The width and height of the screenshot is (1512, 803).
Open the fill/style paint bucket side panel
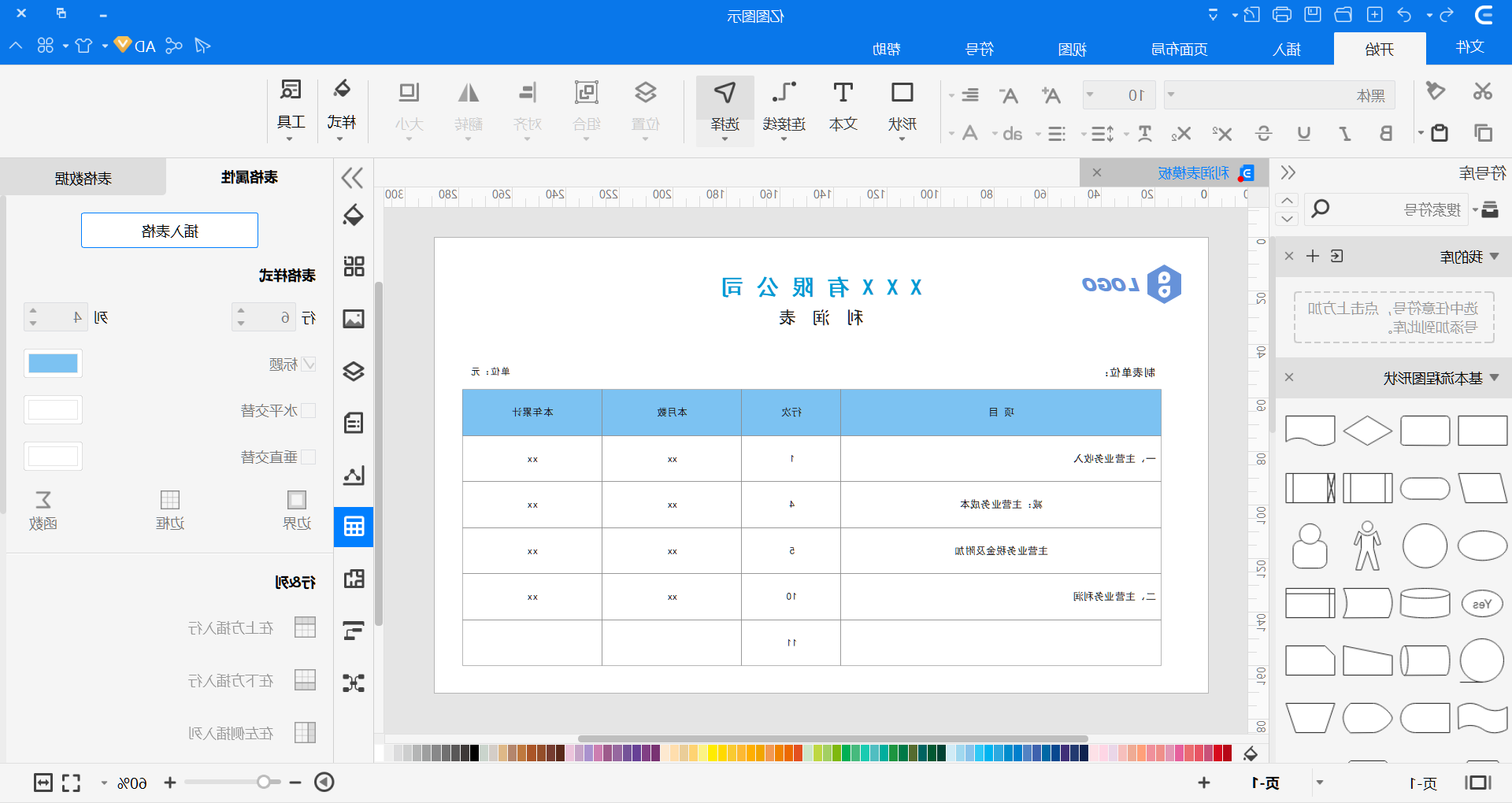click(354, 215)
